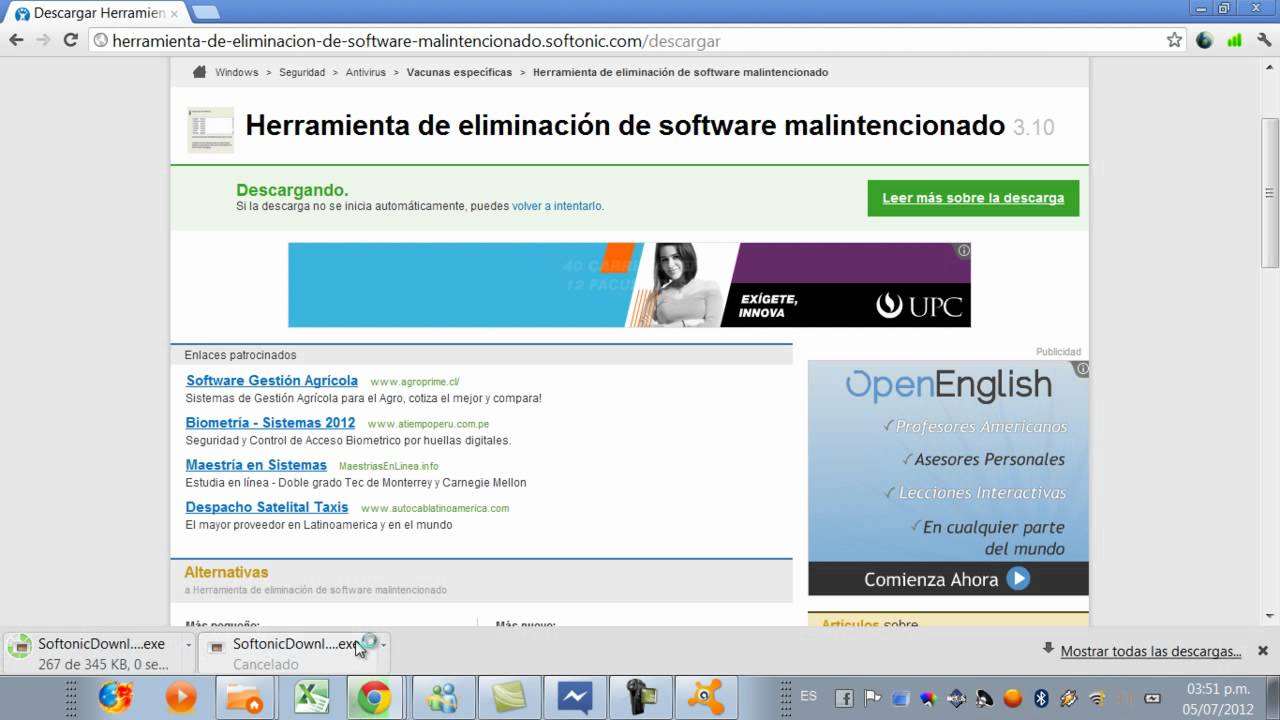The height and width of the screenshot is (720, 1280).
Task: Open the blue messenger taskbar icon
Action: [x=575, y=697]
